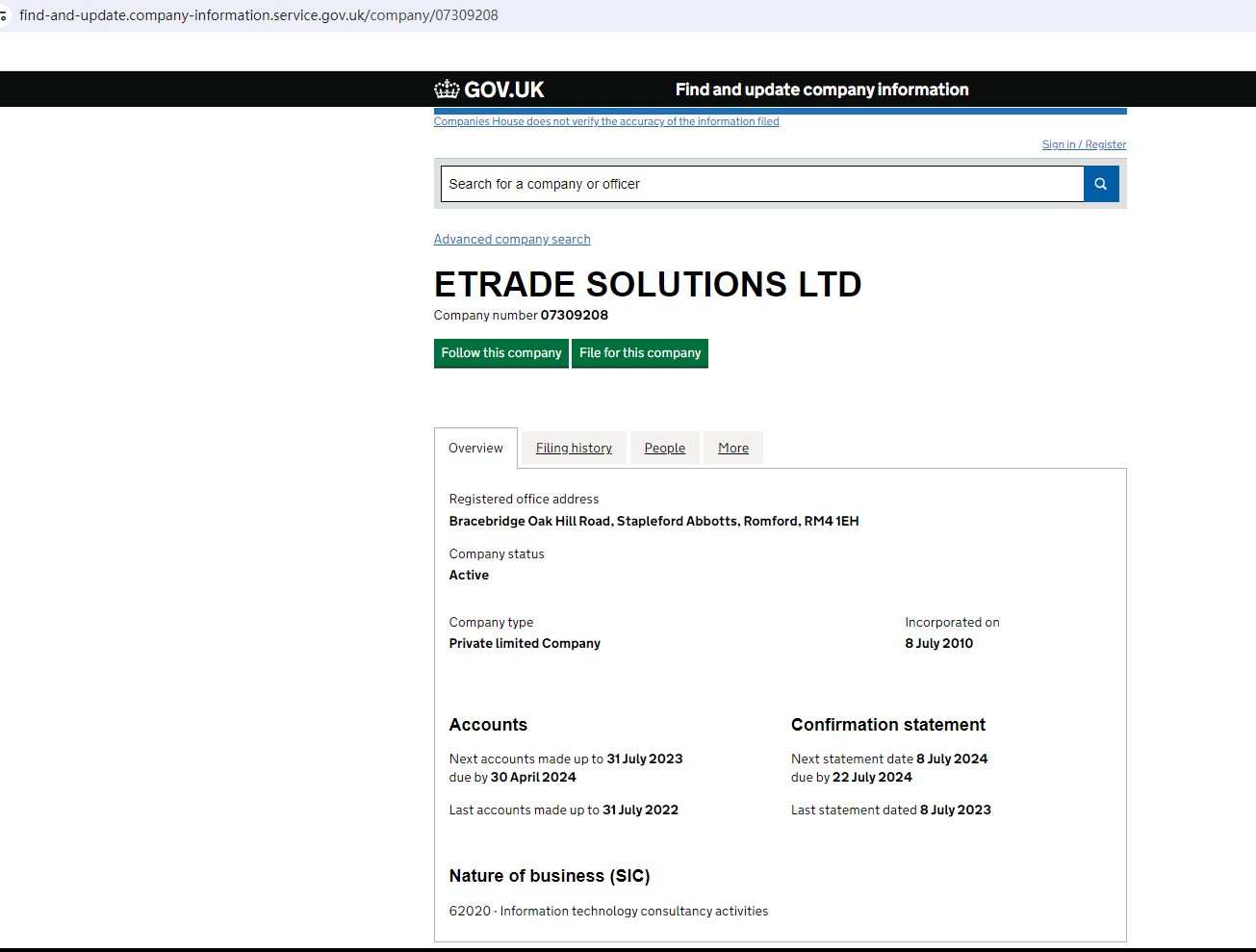Select the Overview tab
Image resolution: width=1256 pixels, height=952 pixels.
coord(475,448)
